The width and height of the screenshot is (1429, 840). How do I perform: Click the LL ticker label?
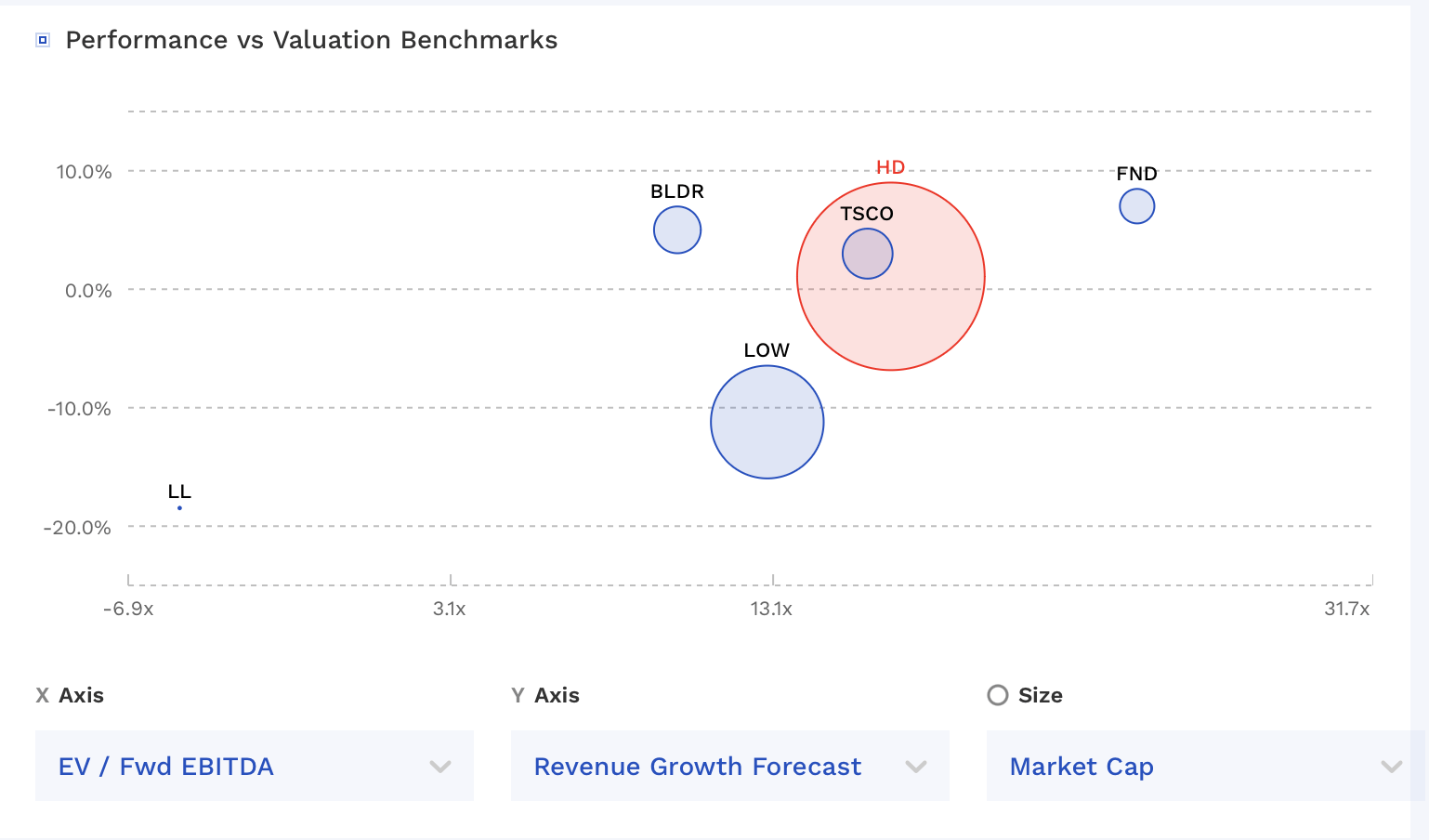pyautogui.click(x=179, y=492)
